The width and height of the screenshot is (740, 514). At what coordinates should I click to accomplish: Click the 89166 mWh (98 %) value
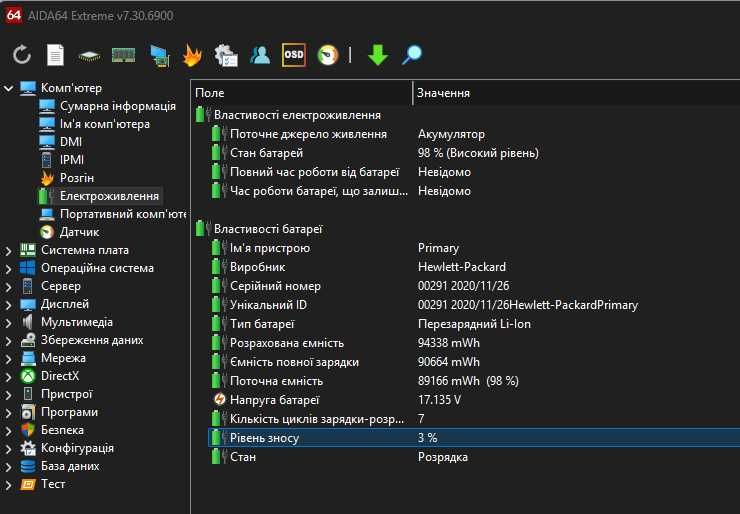pos(468,380)
